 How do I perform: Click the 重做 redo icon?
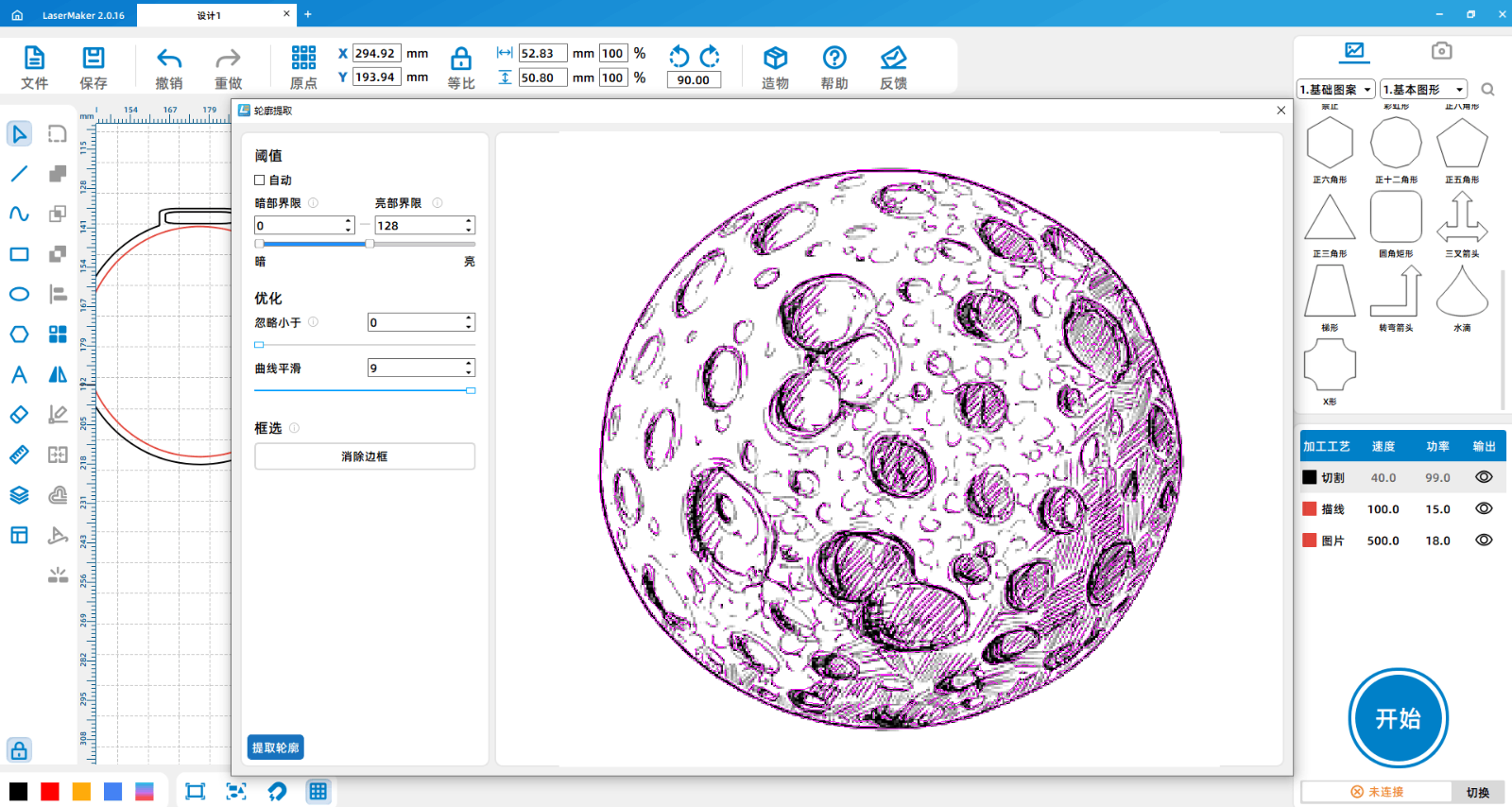click(228, 59)
